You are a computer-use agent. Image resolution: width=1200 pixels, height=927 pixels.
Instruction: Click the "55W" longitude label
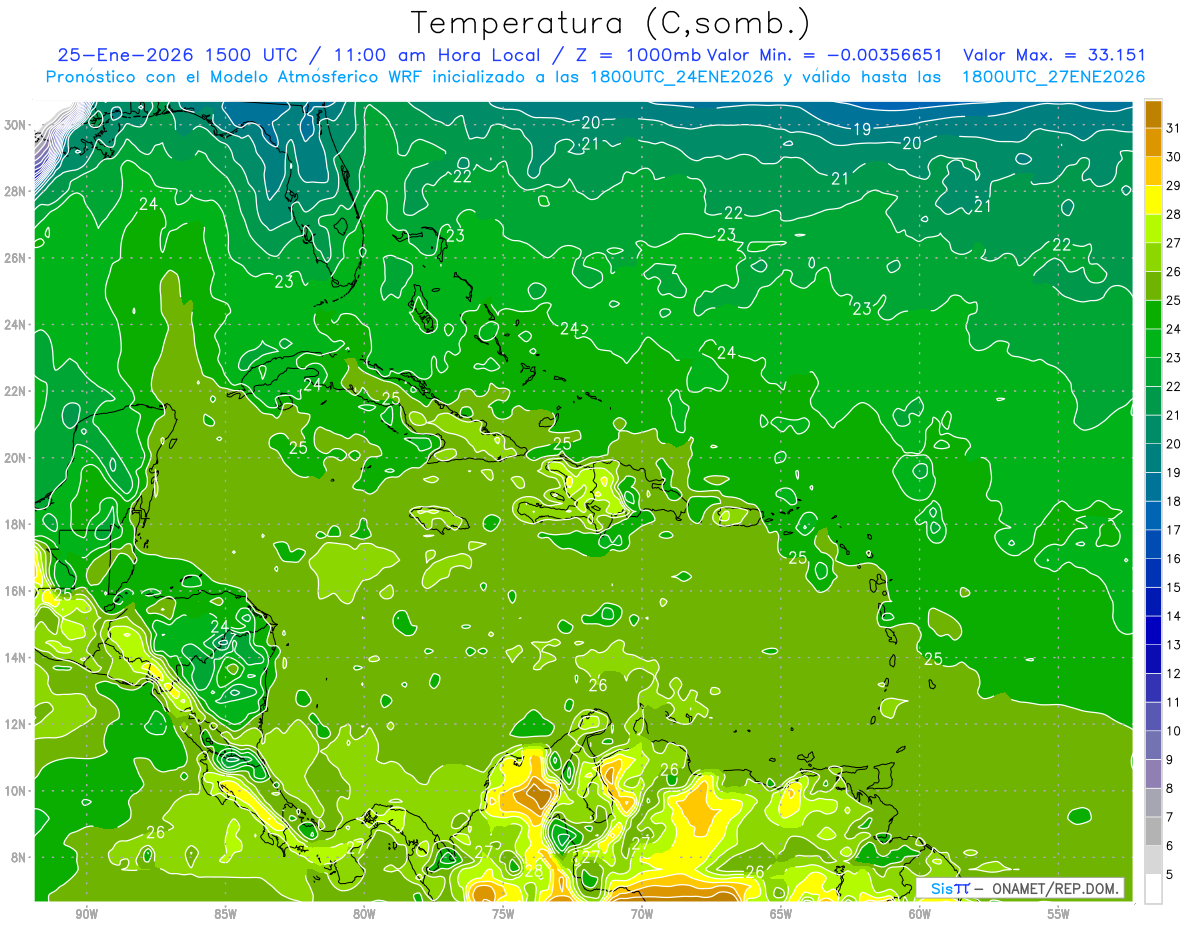pyautogui.click(x=1059, y=915)
